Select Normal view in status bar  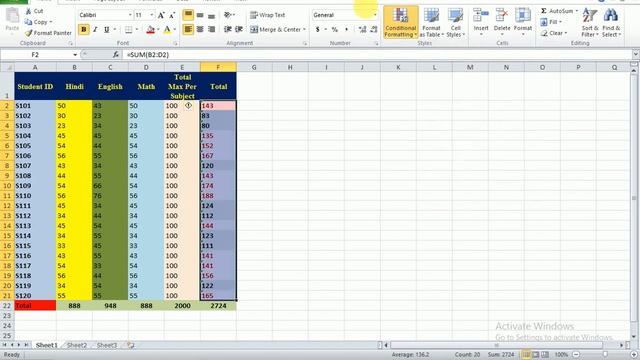click(x=526, y=355)
